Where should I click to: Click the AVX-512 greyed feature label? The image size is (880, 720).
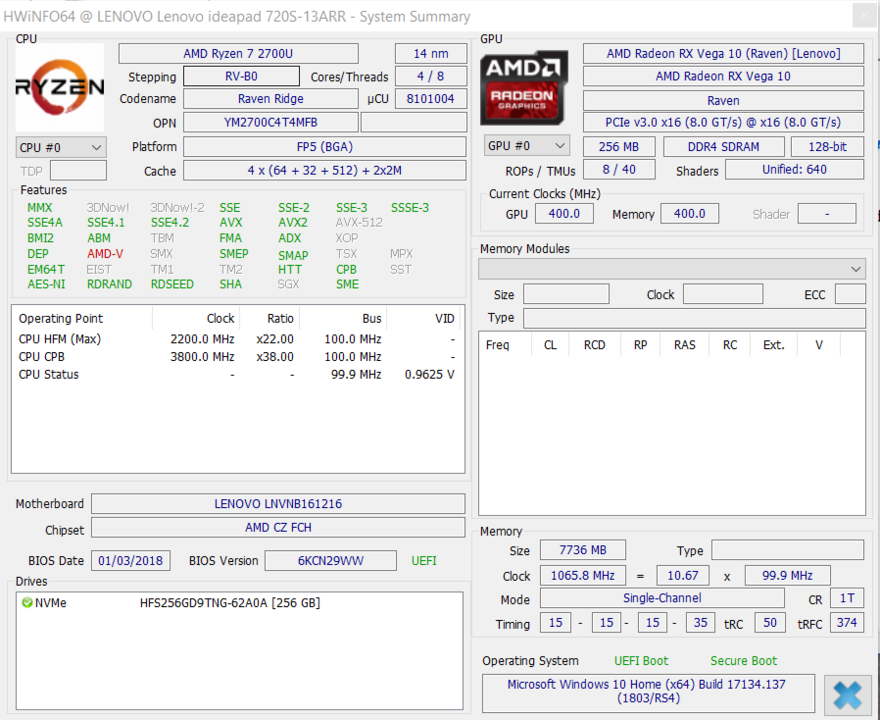pyautogui.click(x=359, y=223)
